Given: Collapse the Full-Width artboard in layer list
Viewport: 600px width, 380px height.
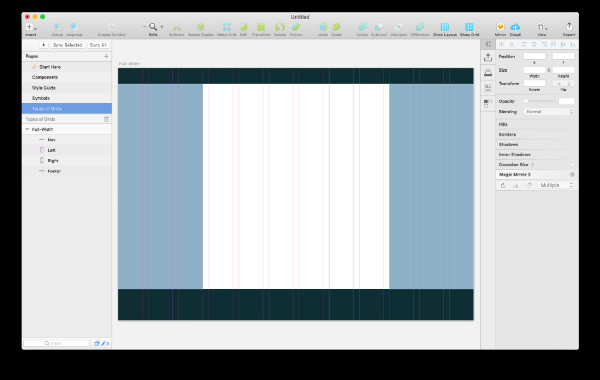Looking at the screenshot, I should point(27,129).
